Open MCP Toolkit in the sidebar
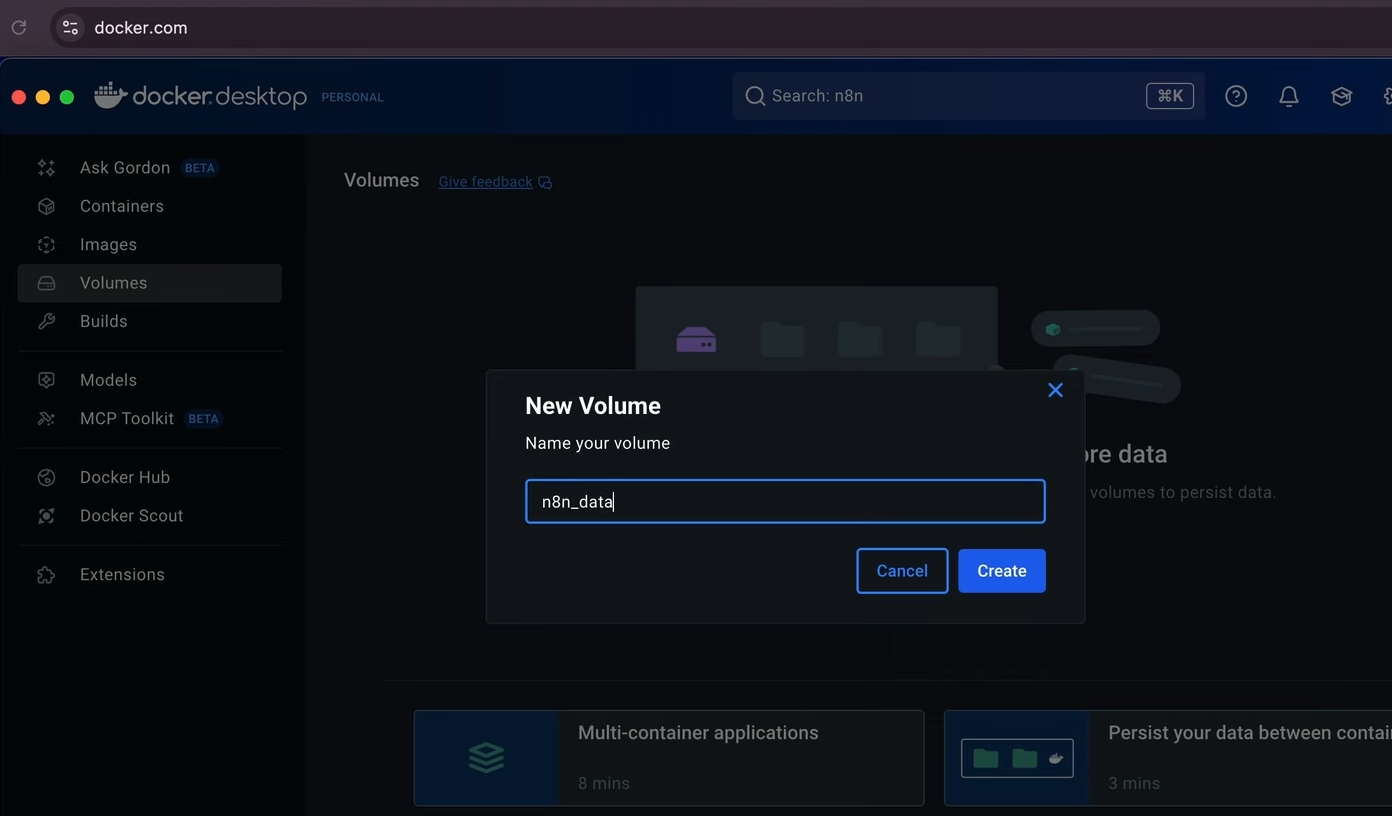The image size is (1392, 816). (x=149, y=419)
